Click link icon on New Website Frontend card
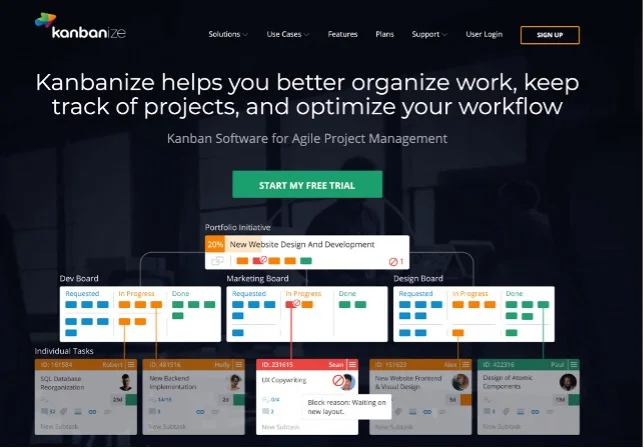This screenshot has width=644, height=448. point(427,411)
